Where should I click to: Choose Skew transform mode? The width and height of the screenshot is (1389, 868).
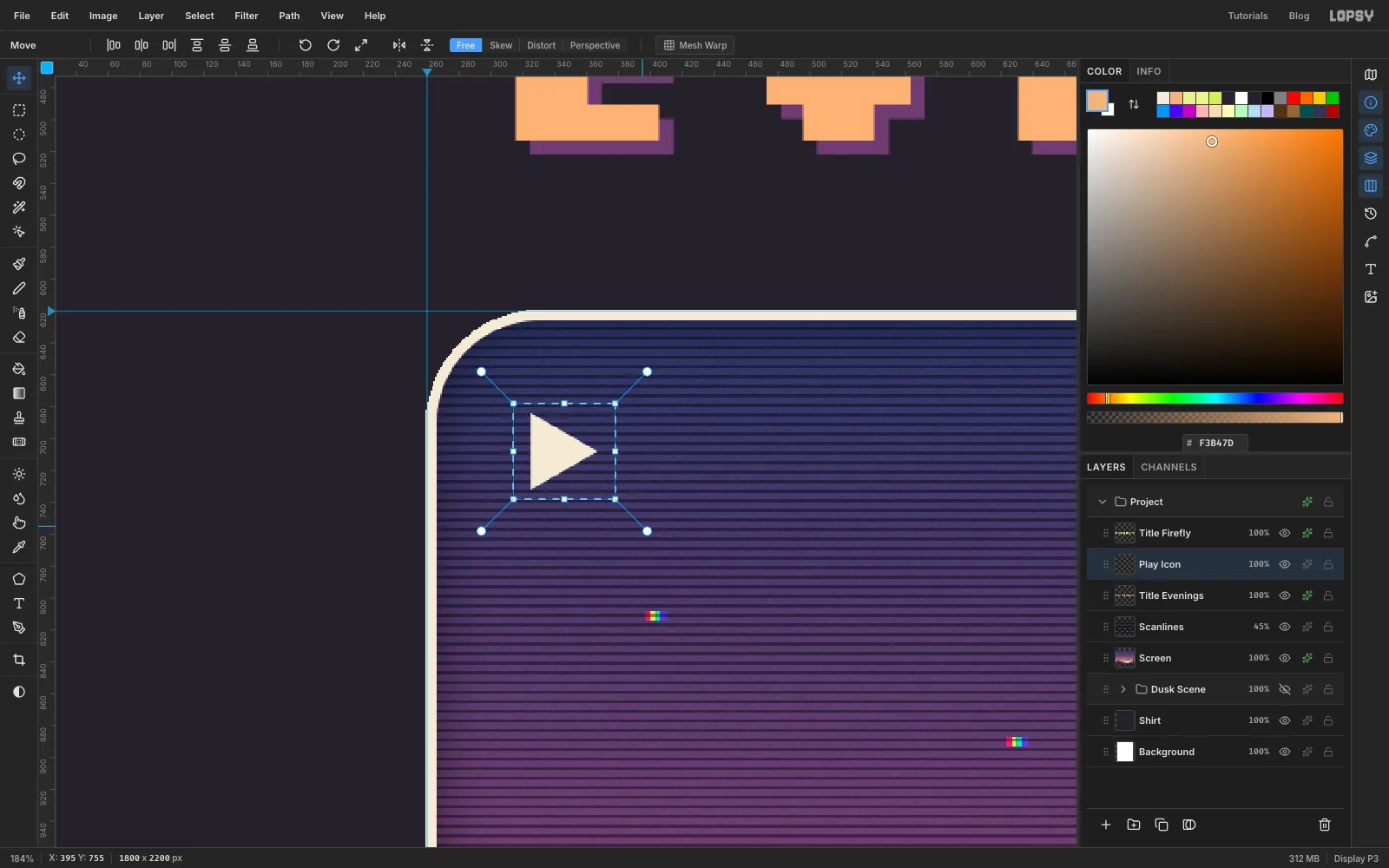pos(501,45)
